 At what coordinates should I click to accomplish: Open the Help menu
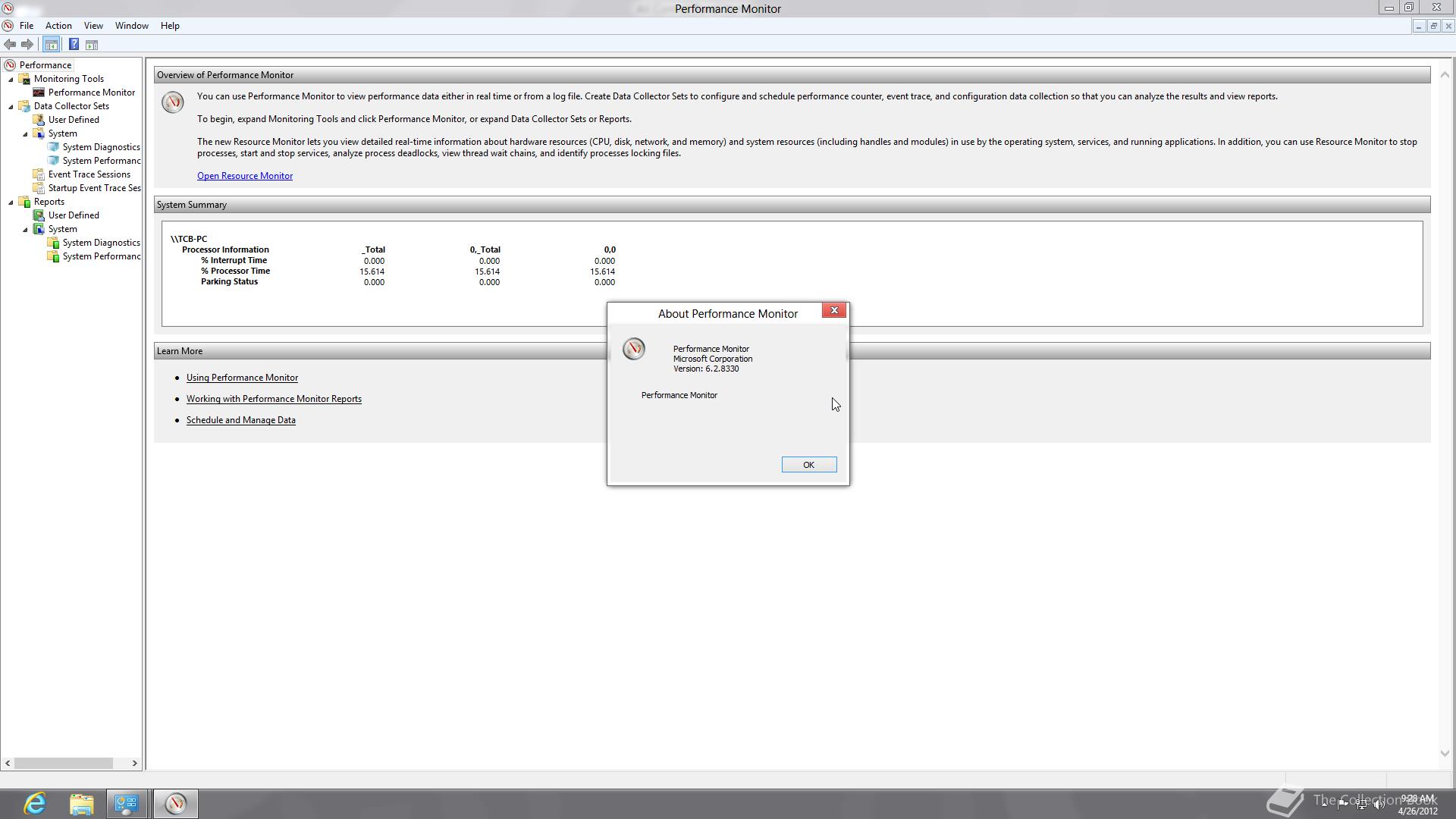170,26
